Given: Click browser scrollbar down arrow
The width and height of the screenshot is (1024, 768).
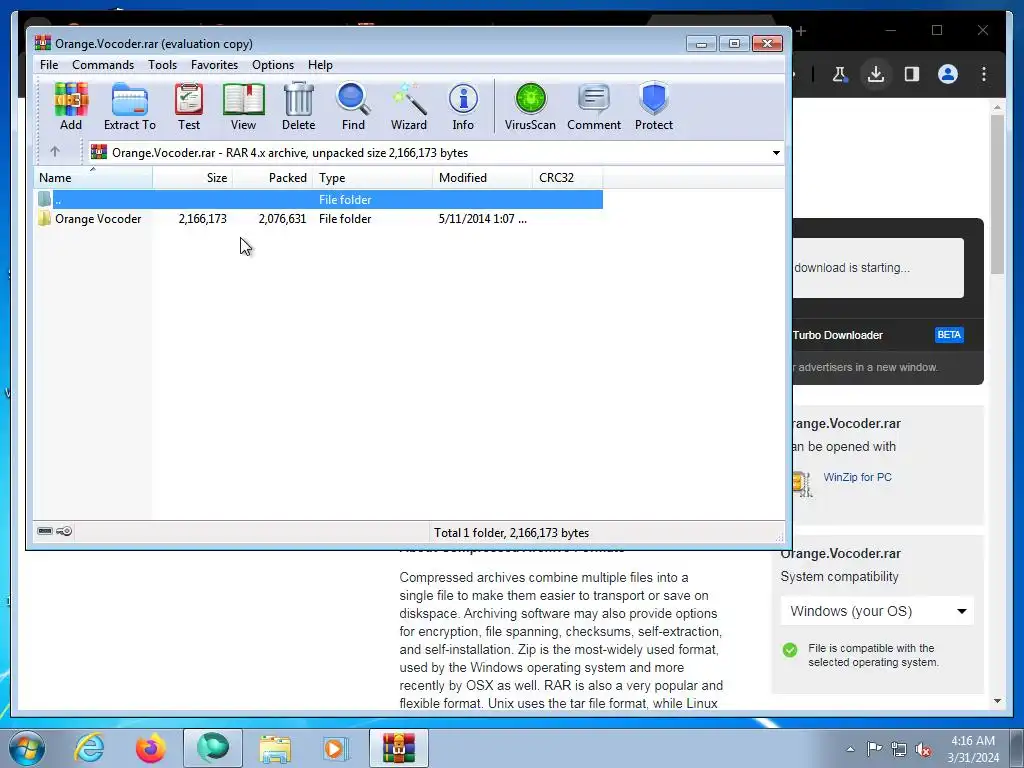Looking at the screenshot, I should pos(997,701).
